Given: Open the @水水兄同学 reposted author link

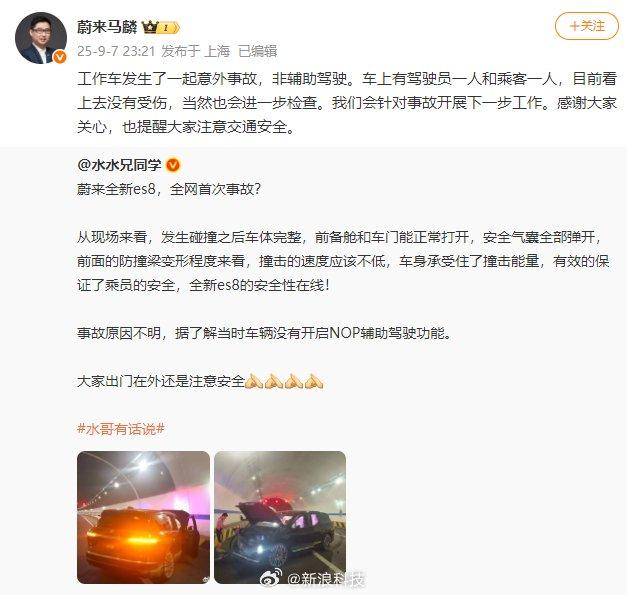Looking at the screenshot, I should pyautogui.click(x=119, y=165).
